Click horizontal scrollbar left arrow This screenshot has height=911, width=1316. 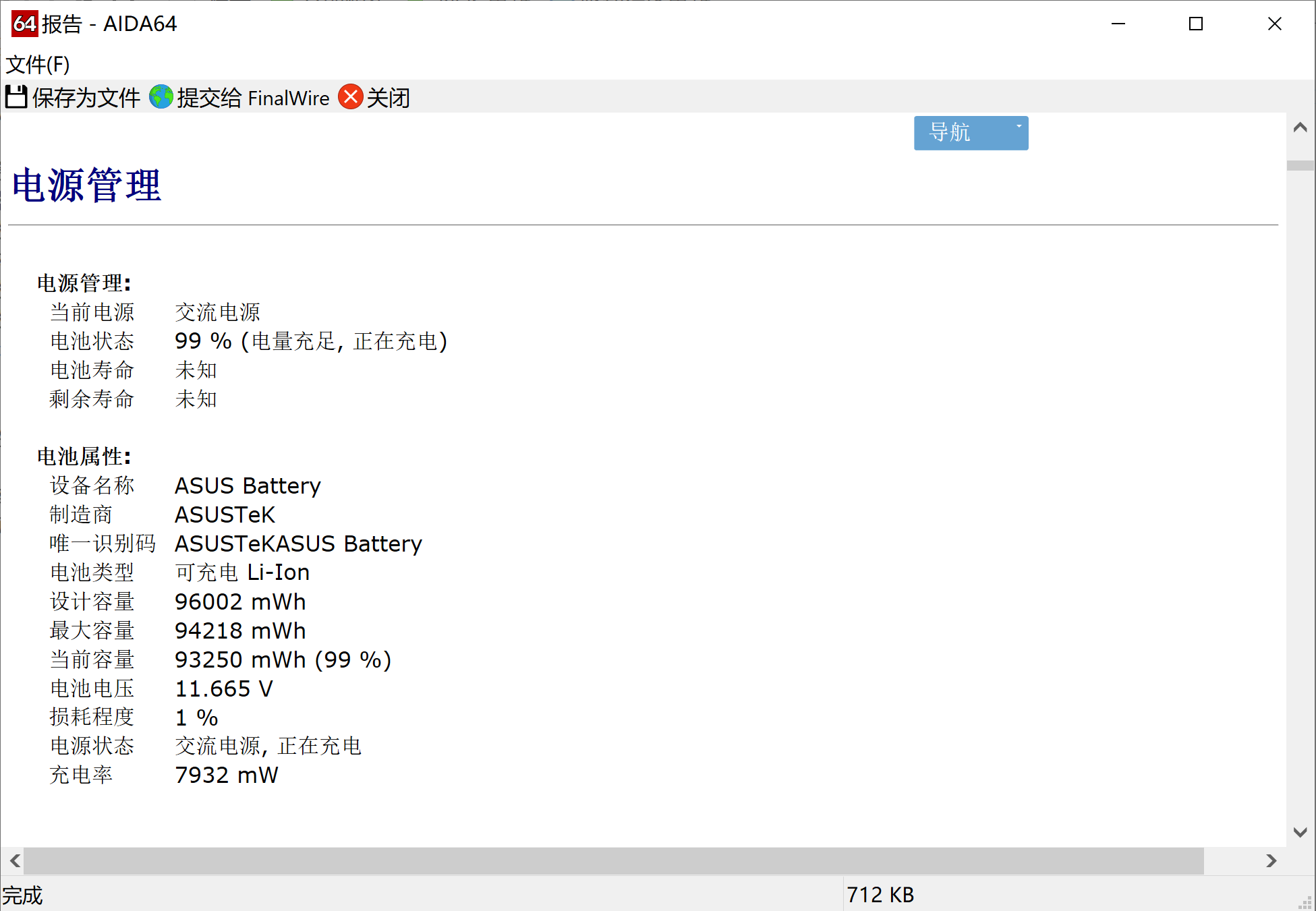pyautogui.click(x=15, y=860)
